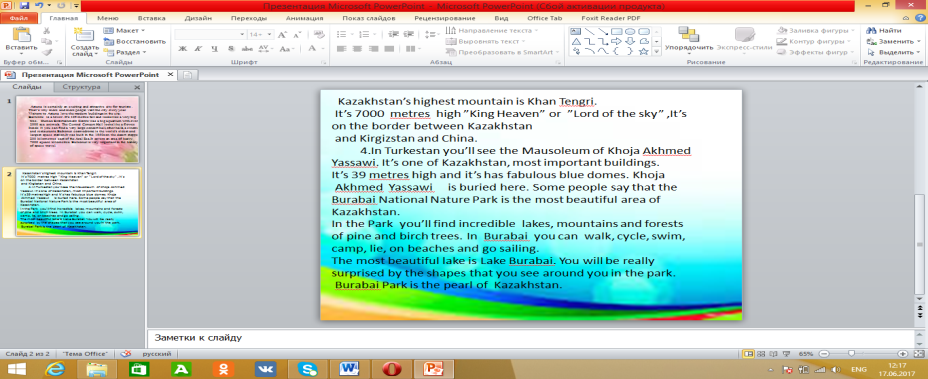Click the Paste (Вставить) clipboard icon

(x=21, y=34)
